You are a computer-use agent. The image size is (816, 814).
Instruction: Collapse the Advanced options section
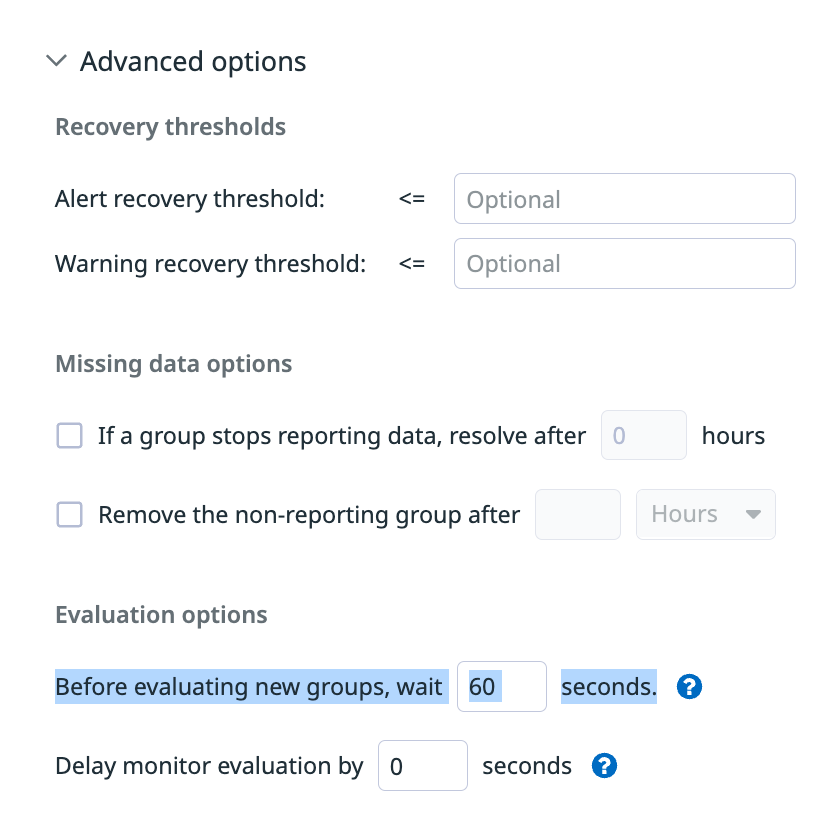click(x=57, y=62)
